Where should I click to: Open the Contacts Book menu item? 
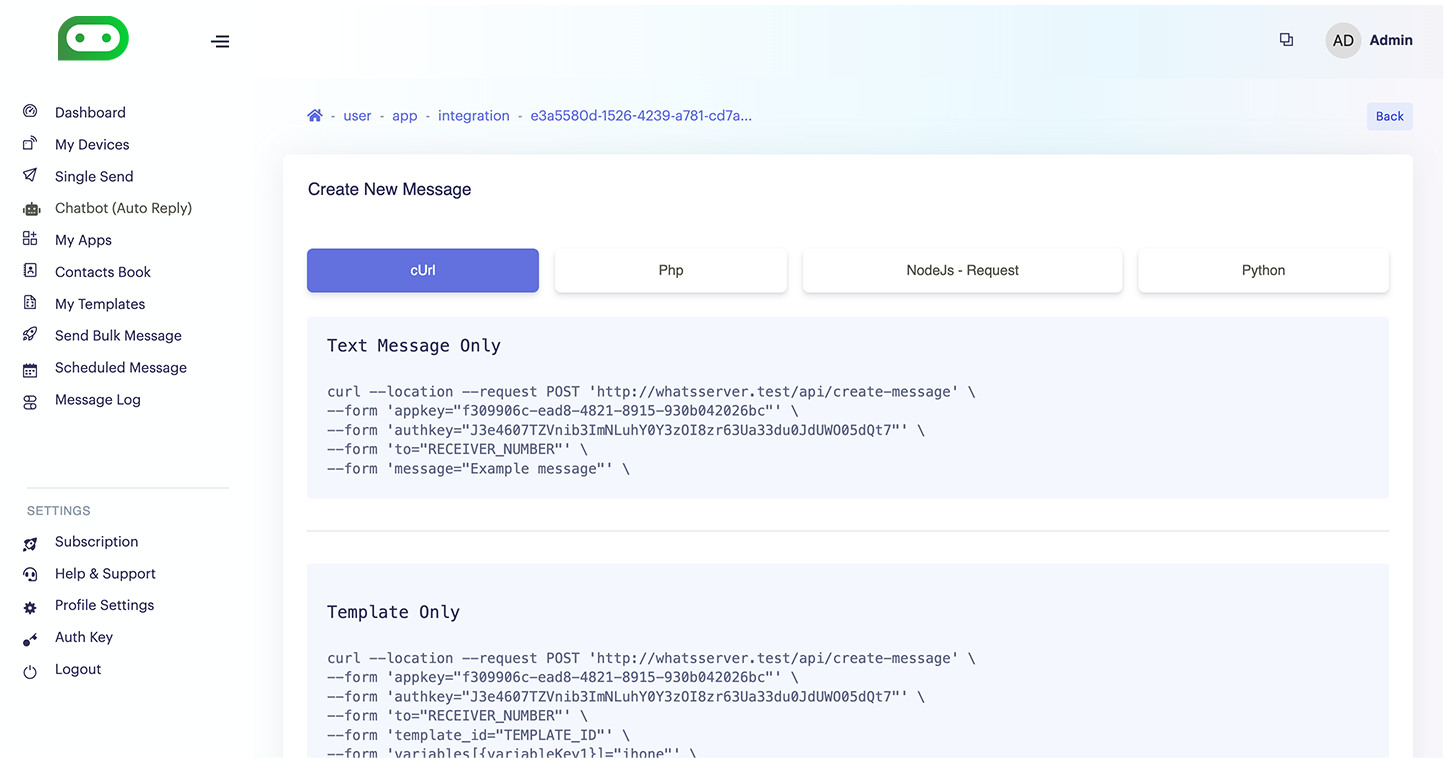click(103, 272)
